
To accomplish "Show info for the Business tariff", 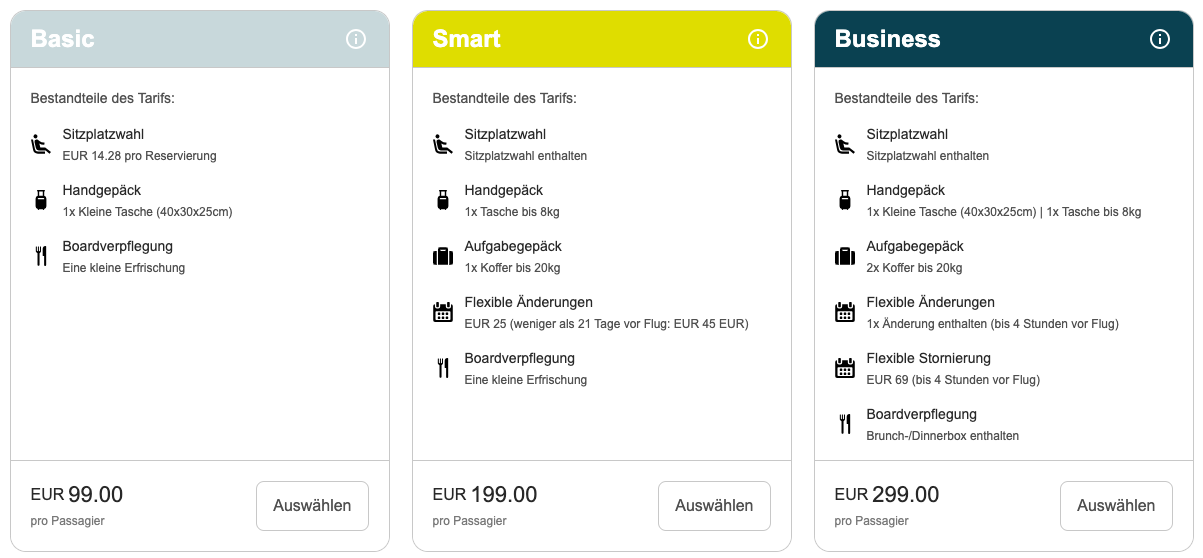I will click(x=1160, y=39).
